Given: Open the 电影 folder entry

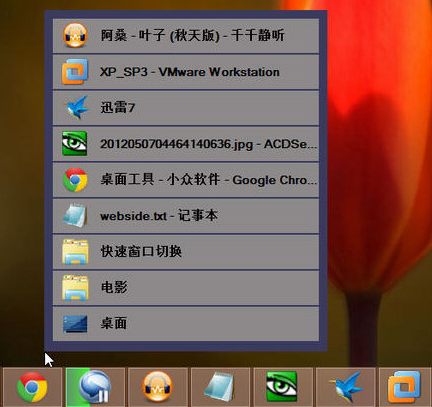Looking at the screenshot, I should pyautogui.click(x=186, y=288).
